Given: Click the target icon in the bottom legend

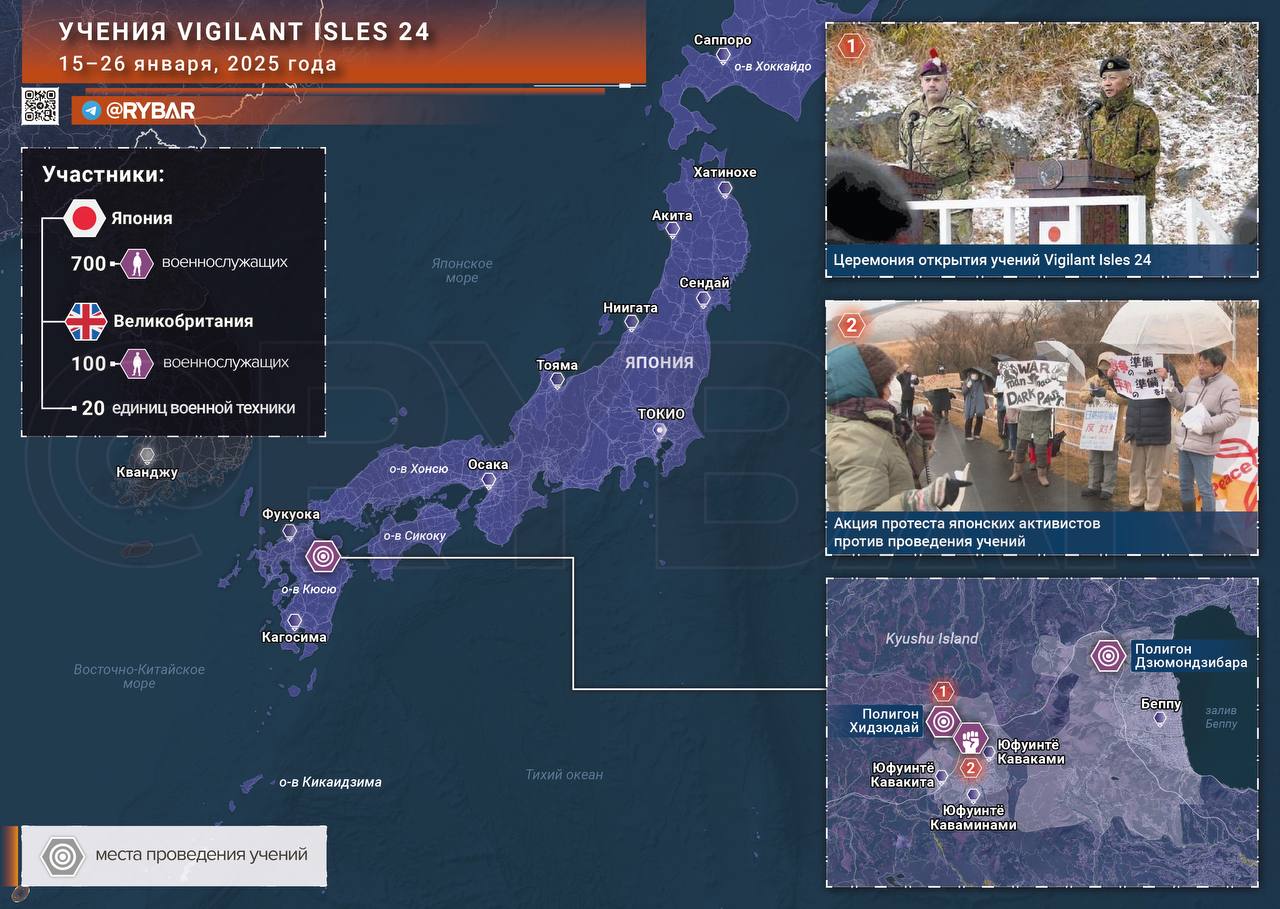Looking at the screenshot, I should [62, 856].
